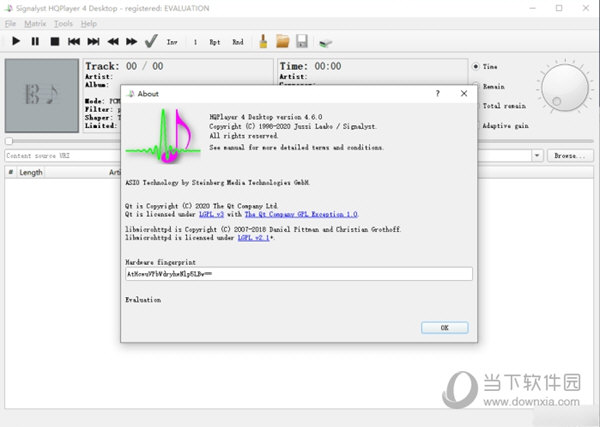The height and width of the screenshot is (427, 600).
Task: Click the About dialog help question mark
Action: point(437,94)
